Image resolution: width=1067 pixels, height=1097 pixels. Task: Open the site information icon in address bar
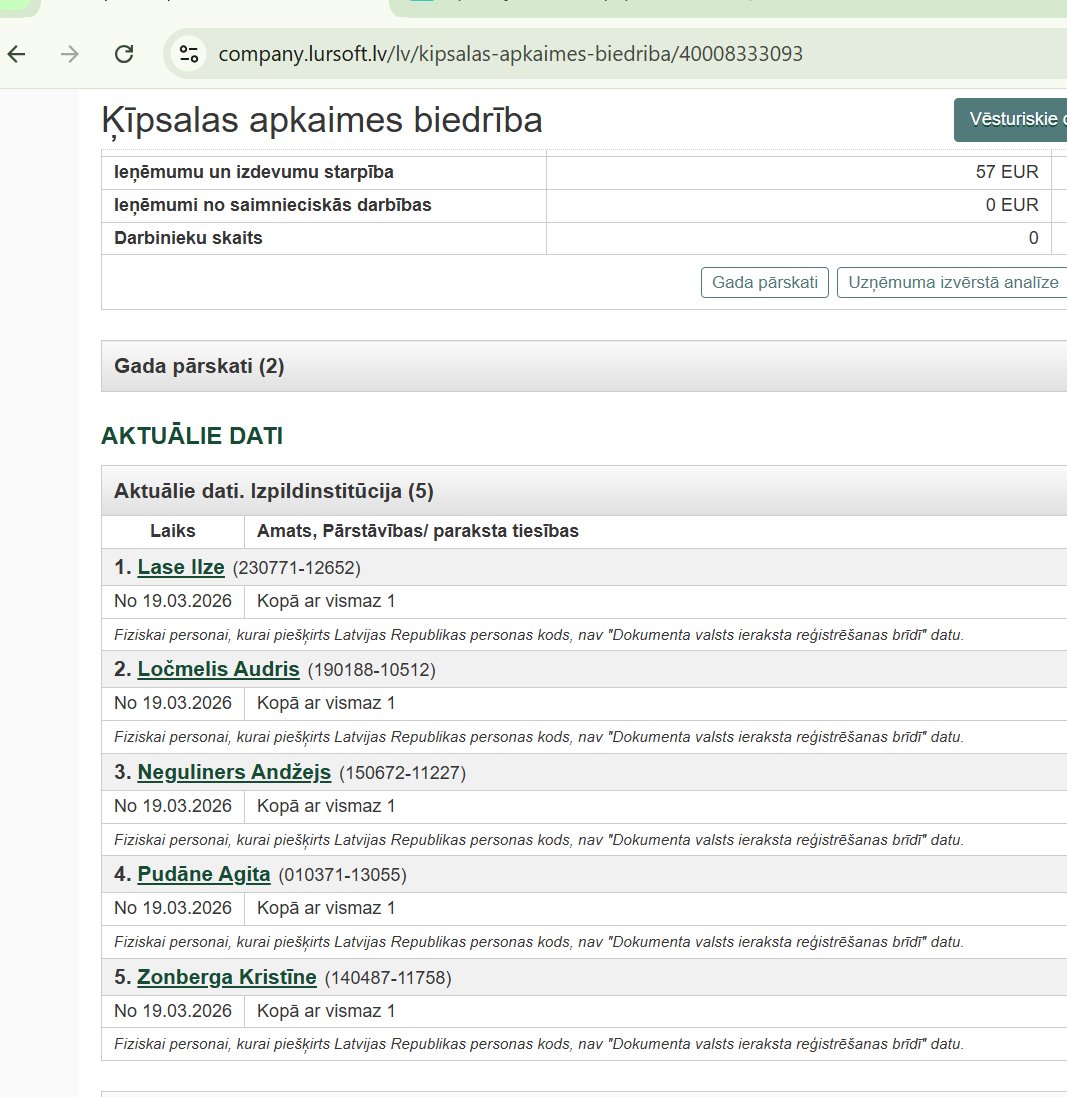click(189, 54)
